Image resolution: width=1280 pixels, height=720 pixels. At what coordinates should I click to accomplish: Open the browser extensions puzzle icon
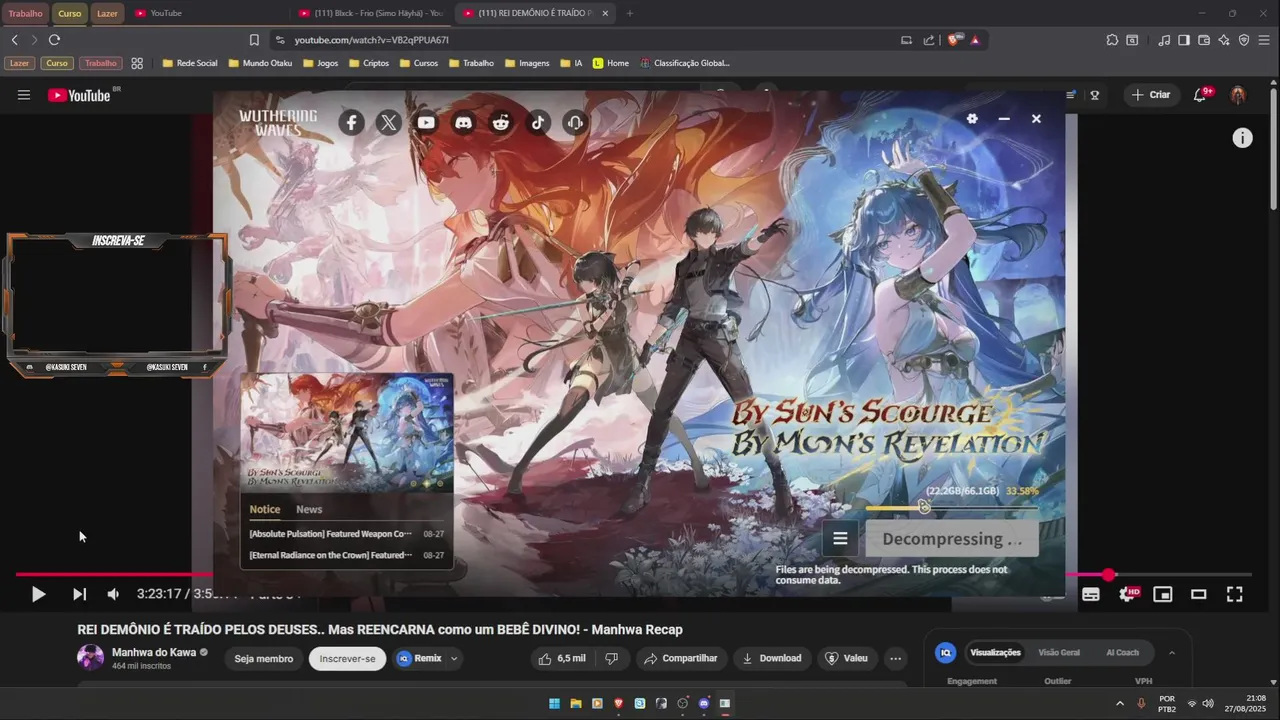[x=1112, y=40]
